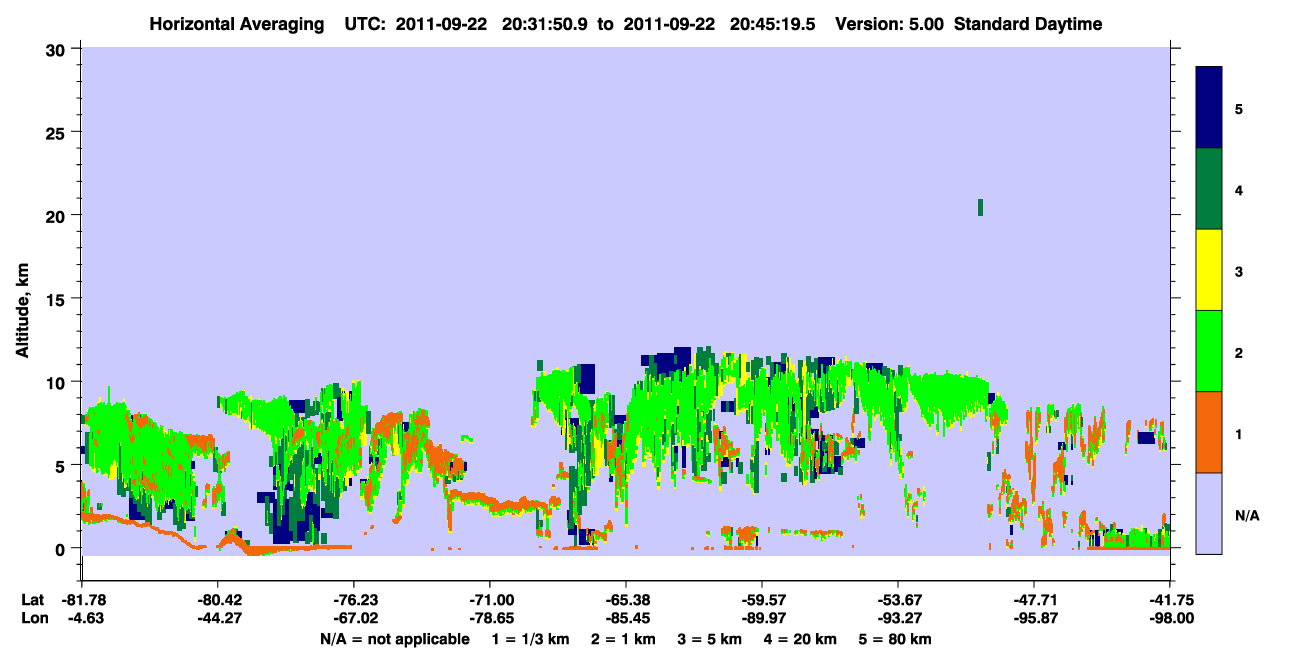This screenshot has height=667, width=1300.
Task: Click 'Standard Daytime' in the title
Action: coord(1028,25)
